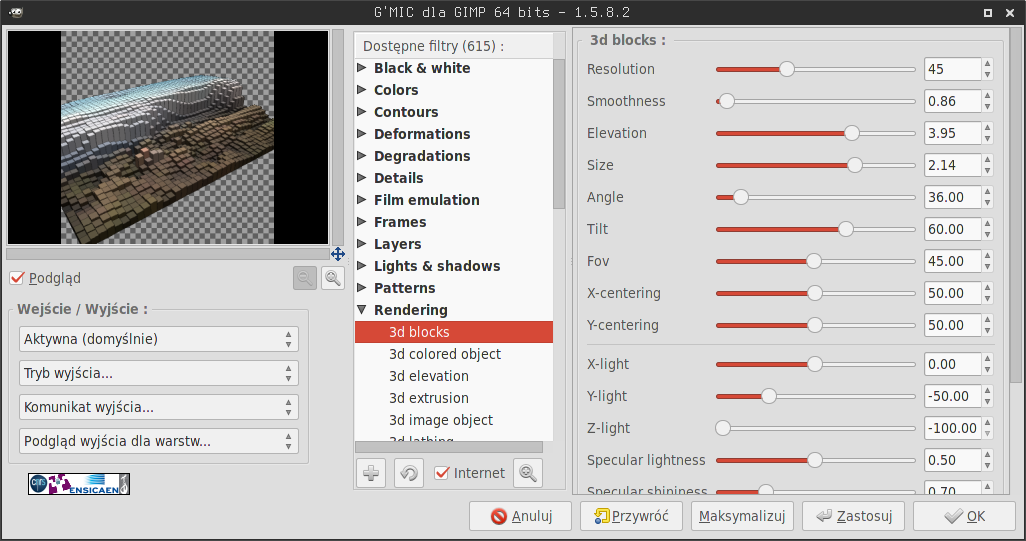This screenshot has height=541, width=1026.
Task: Click the Elevation slider handle
Action: click(851, 133)
